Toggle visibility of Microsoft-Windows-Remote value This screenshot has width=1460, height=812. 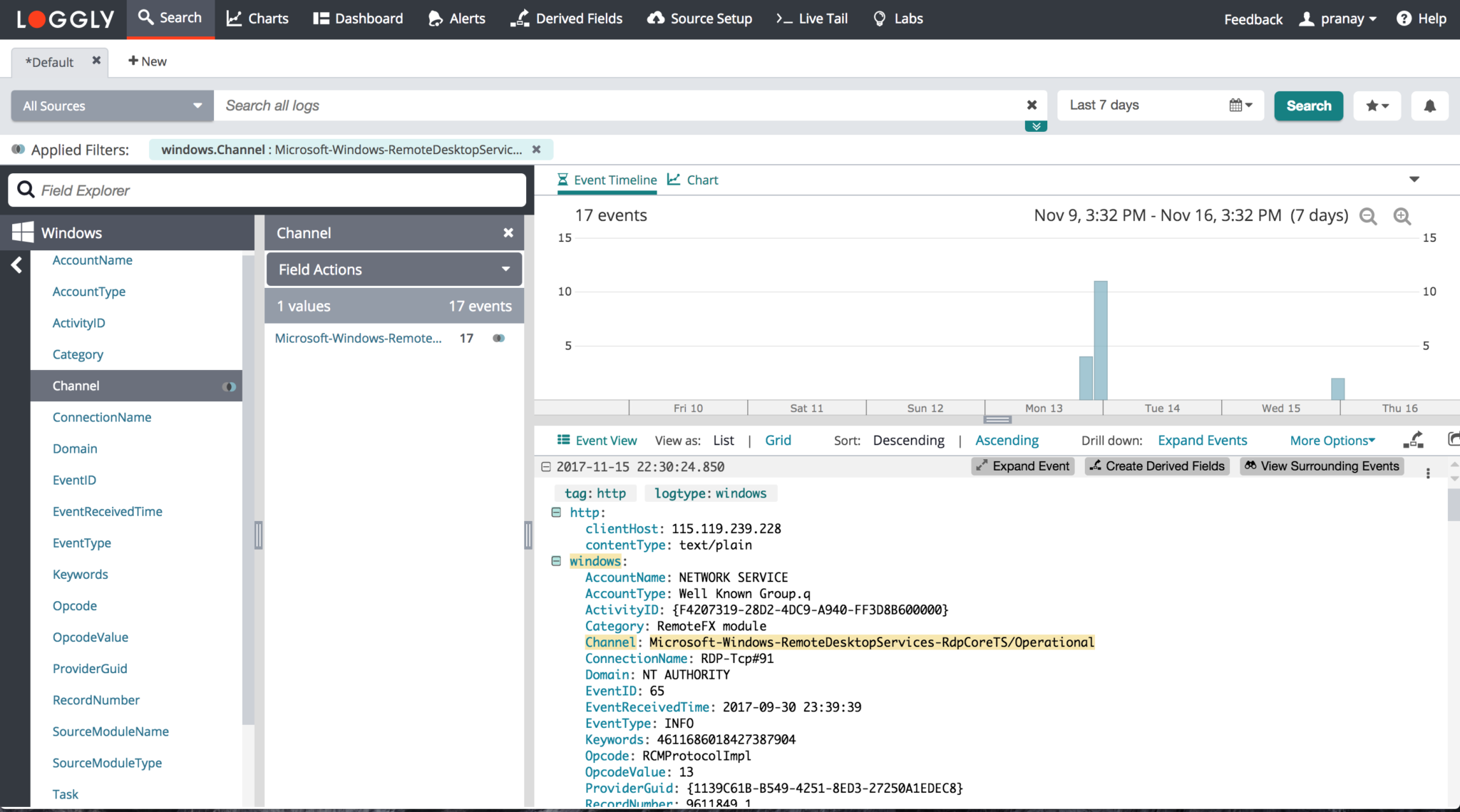click(498, 338)
